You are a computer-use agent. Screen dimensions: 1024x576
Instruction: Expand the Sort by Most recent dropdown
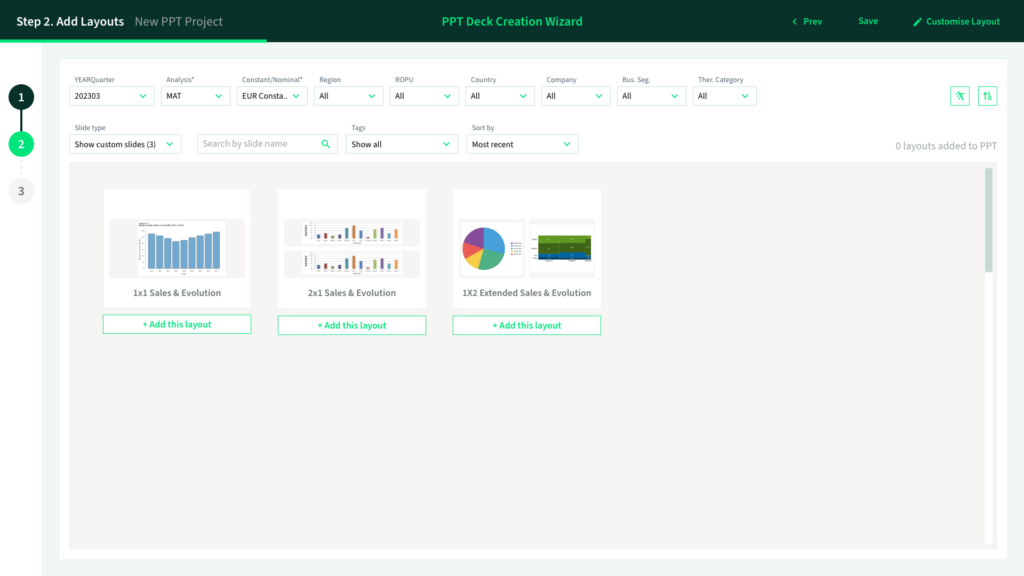(522, 144)
